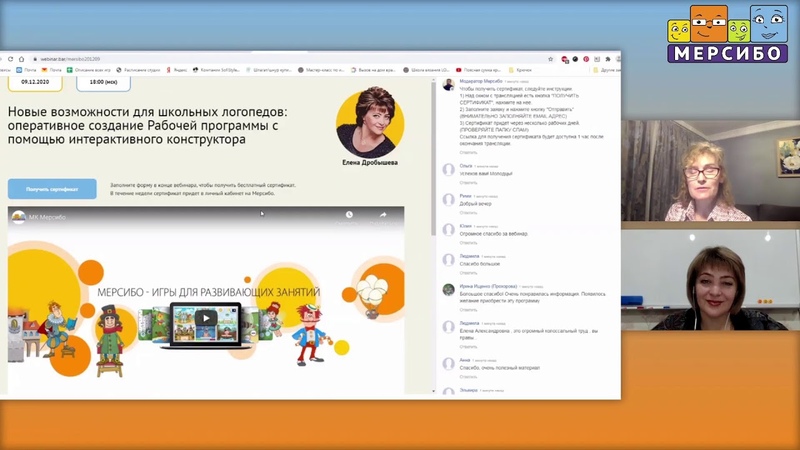
Task: Open the dark round extension icon
Action: pos(576,59)
